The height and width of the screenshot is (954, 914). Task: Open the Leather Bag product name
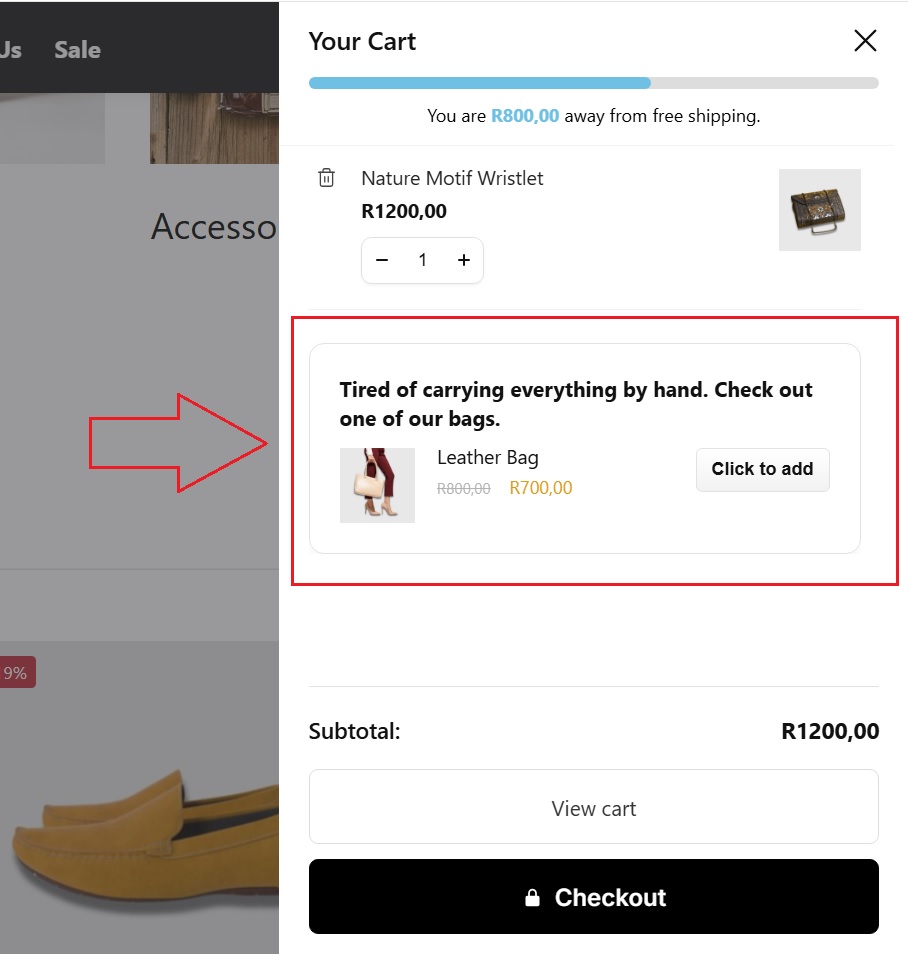click(x=488, y=458)
